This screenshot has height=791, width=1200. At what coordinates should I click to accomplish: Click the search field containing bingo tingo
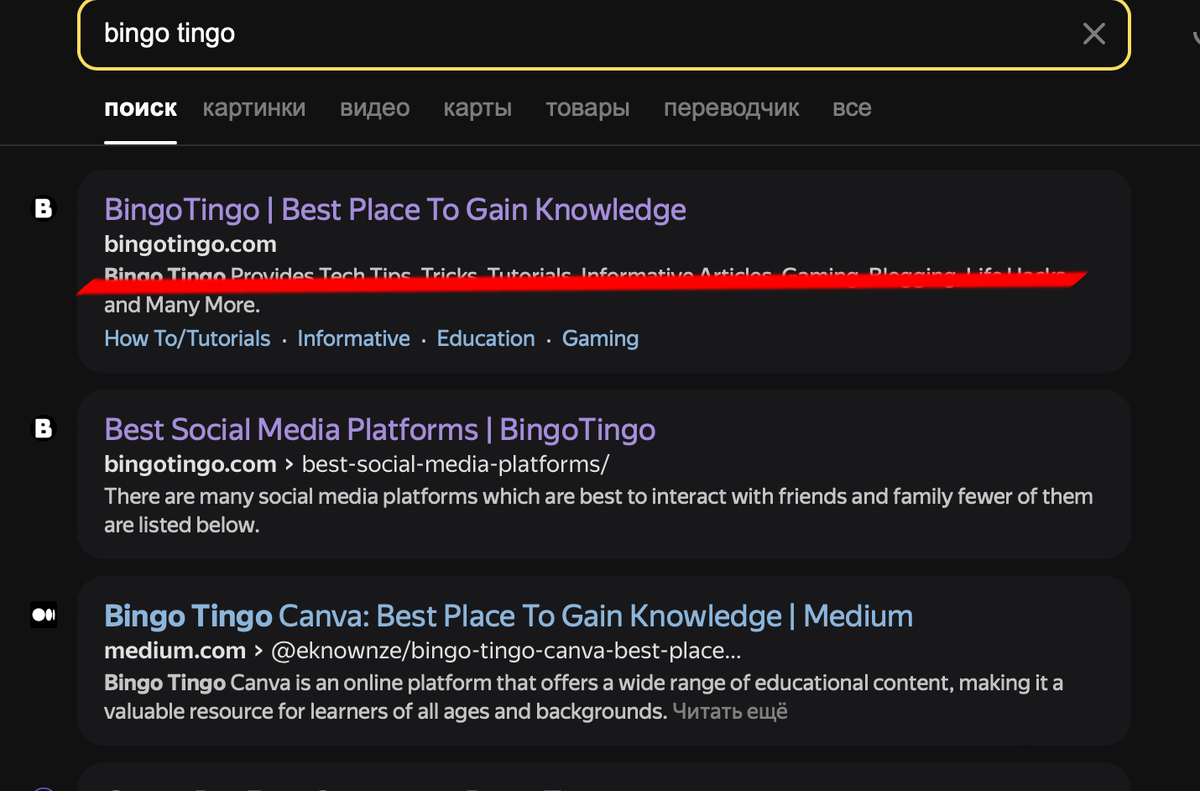604,34
